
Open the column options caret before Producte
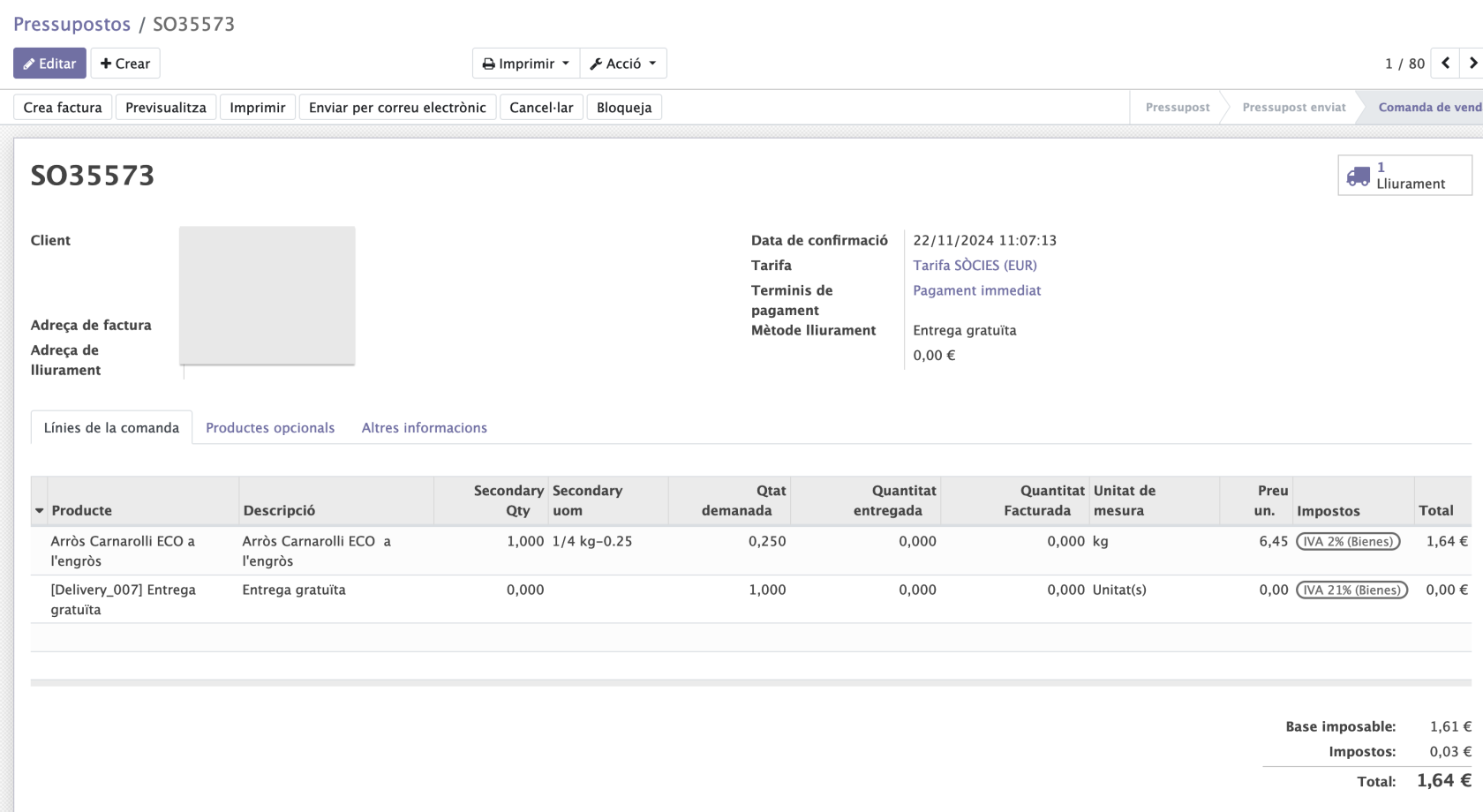[x=39, y=511]
